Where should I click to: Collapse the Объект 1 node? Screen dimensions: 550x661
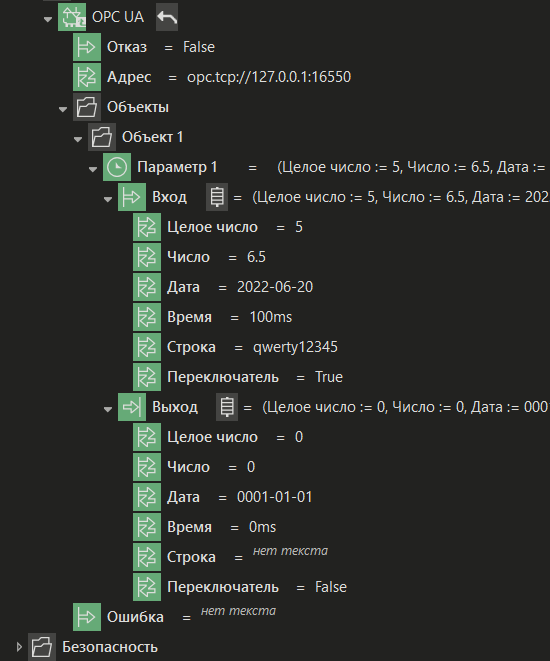[78, 139]
